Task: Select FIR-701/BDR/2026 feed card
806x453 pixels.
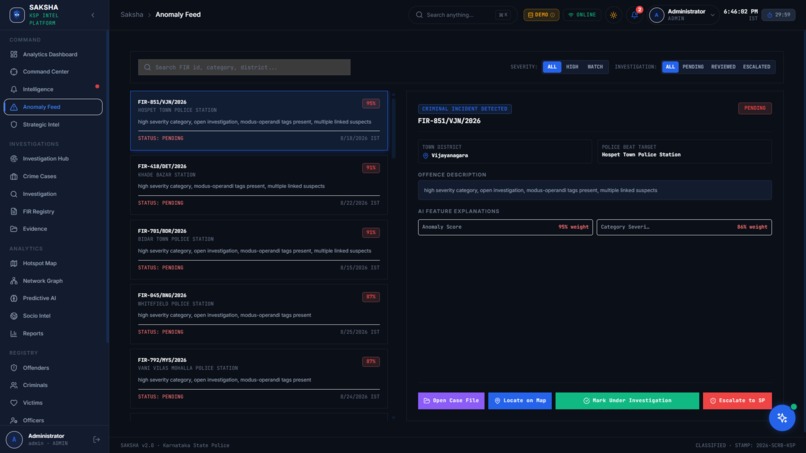Action: (x=259, y=250)
